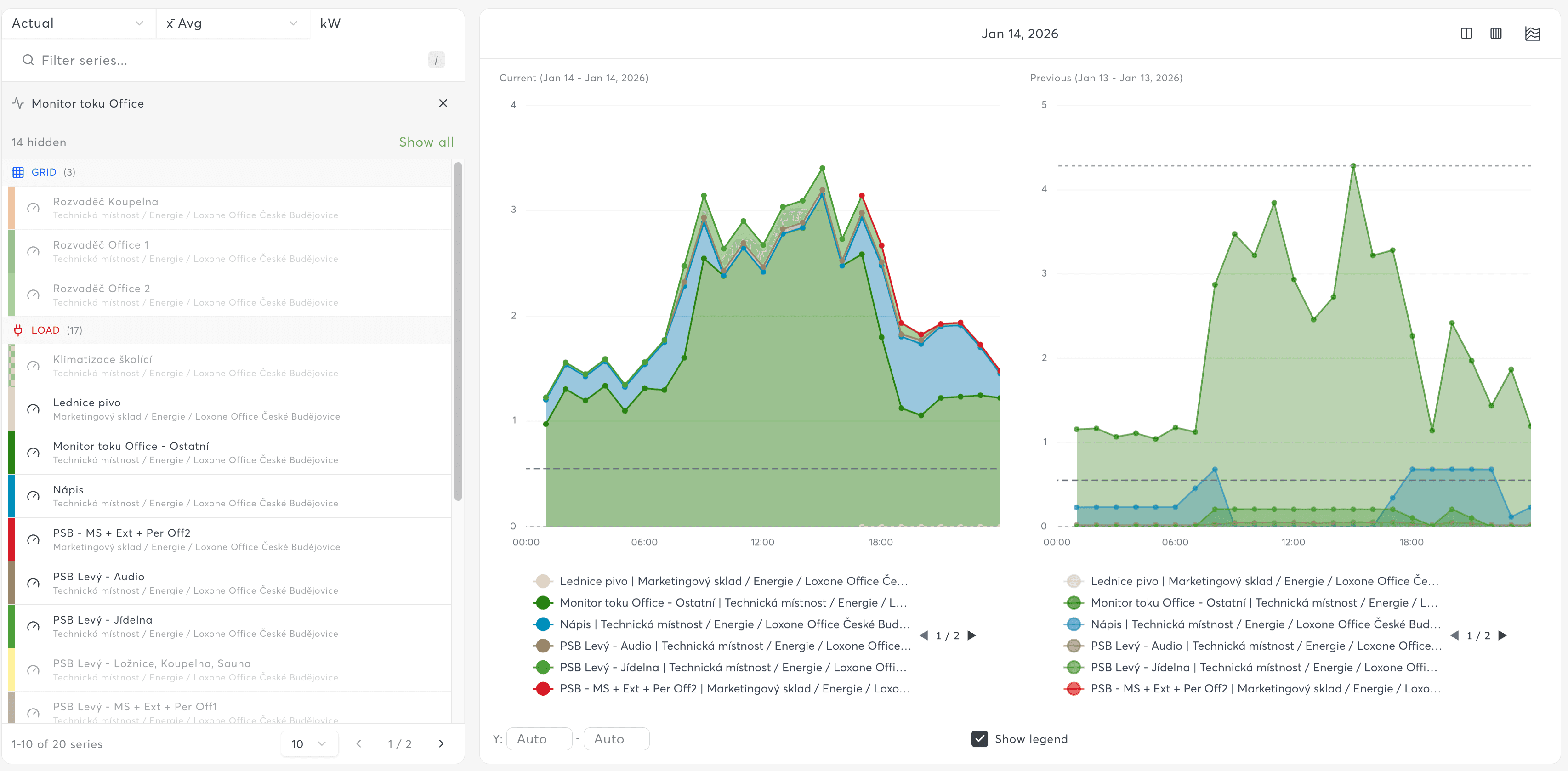Click the LOAD group plug icon
This screenshot has width=1568, height=771.
coord(18,330)
